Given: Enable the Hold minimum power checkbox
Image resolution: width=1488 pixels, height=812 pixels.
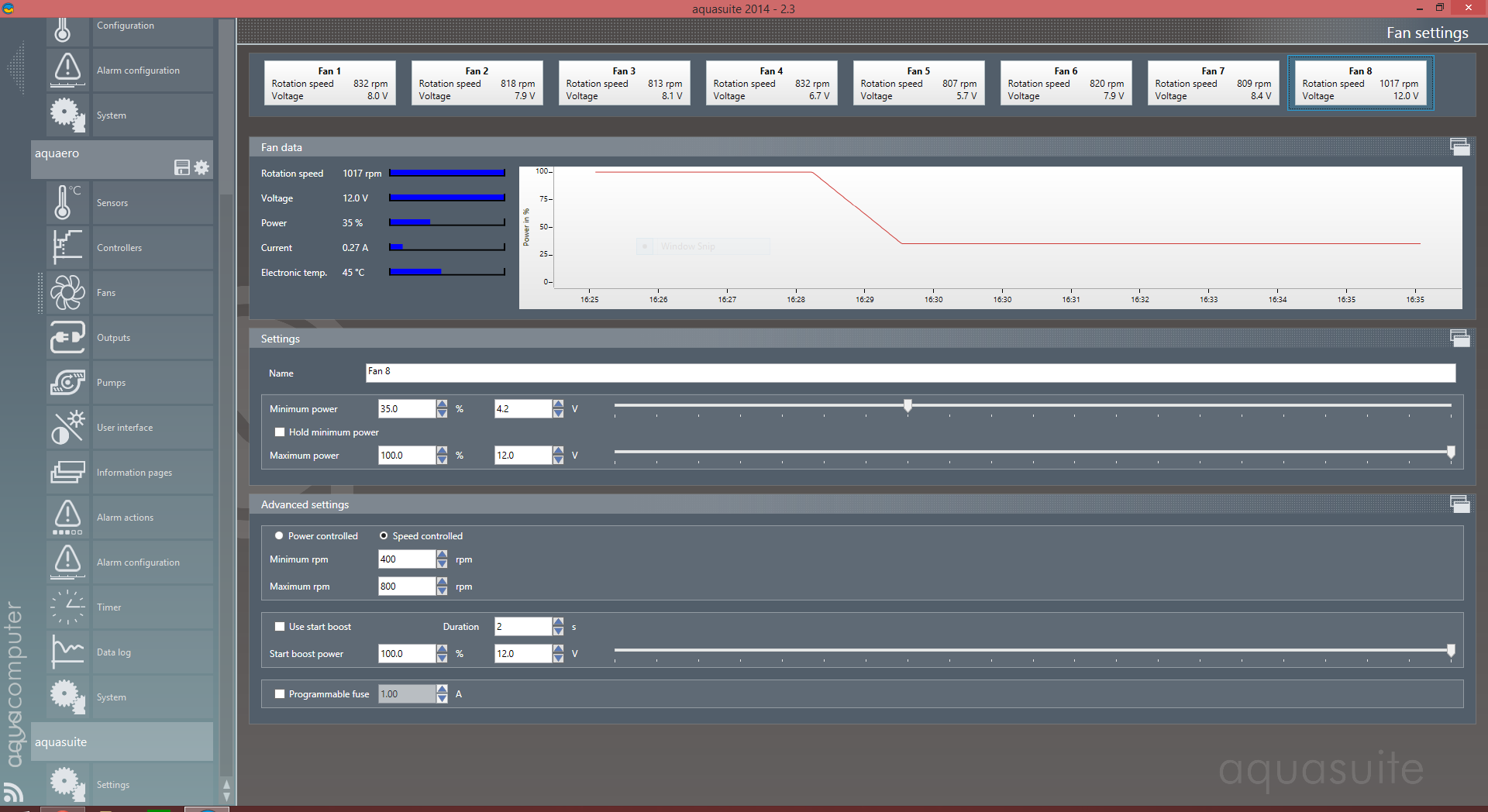Looking at the screenshot, I should [280, 432].
